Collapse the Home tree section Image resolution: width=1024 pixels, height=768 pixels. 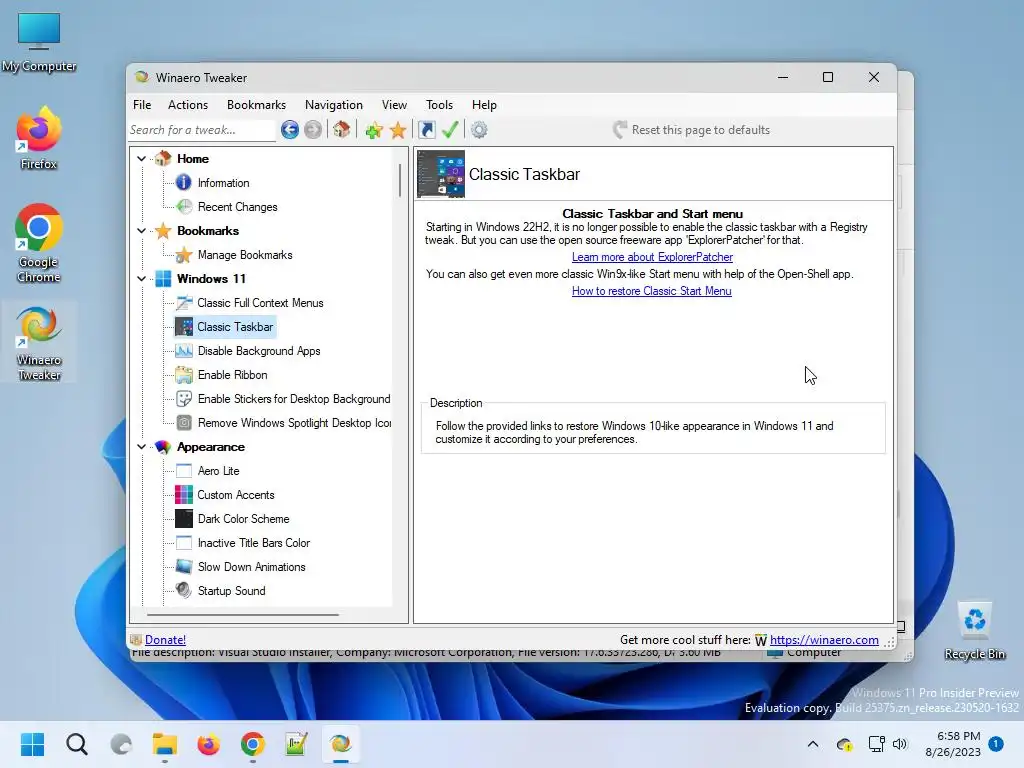click(x=141, y=158)
